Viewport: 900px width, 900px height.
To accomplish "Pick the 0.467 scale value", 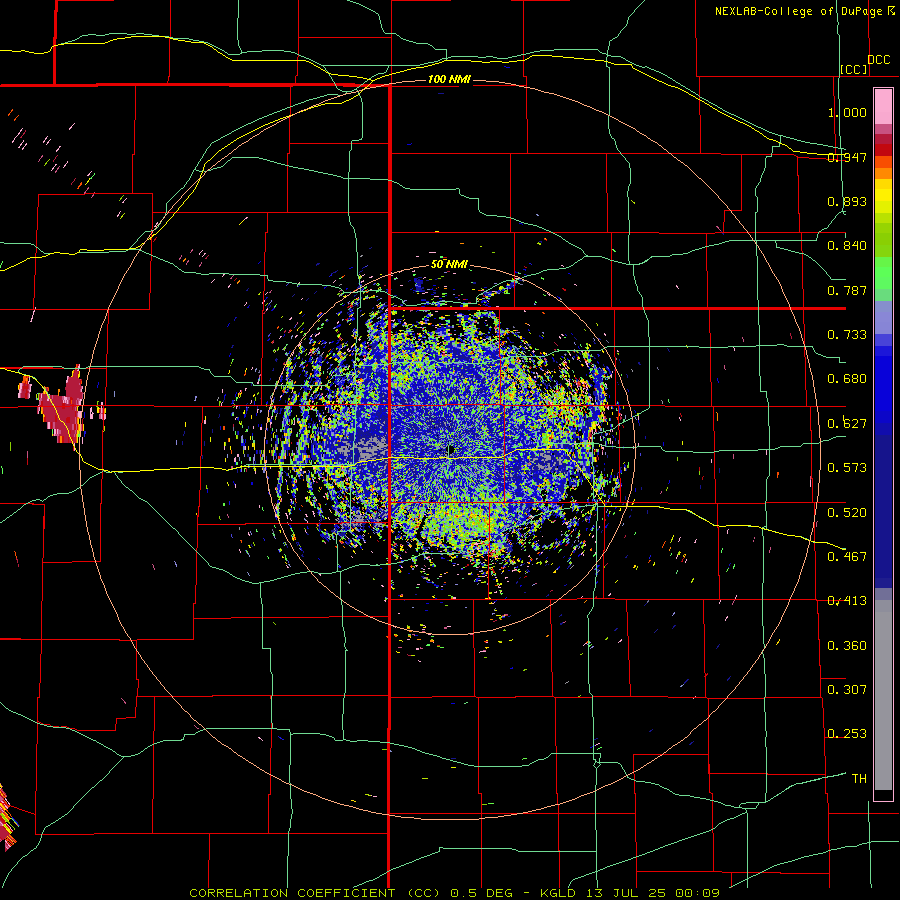I will pyautogui.click(x=847, y=557).
